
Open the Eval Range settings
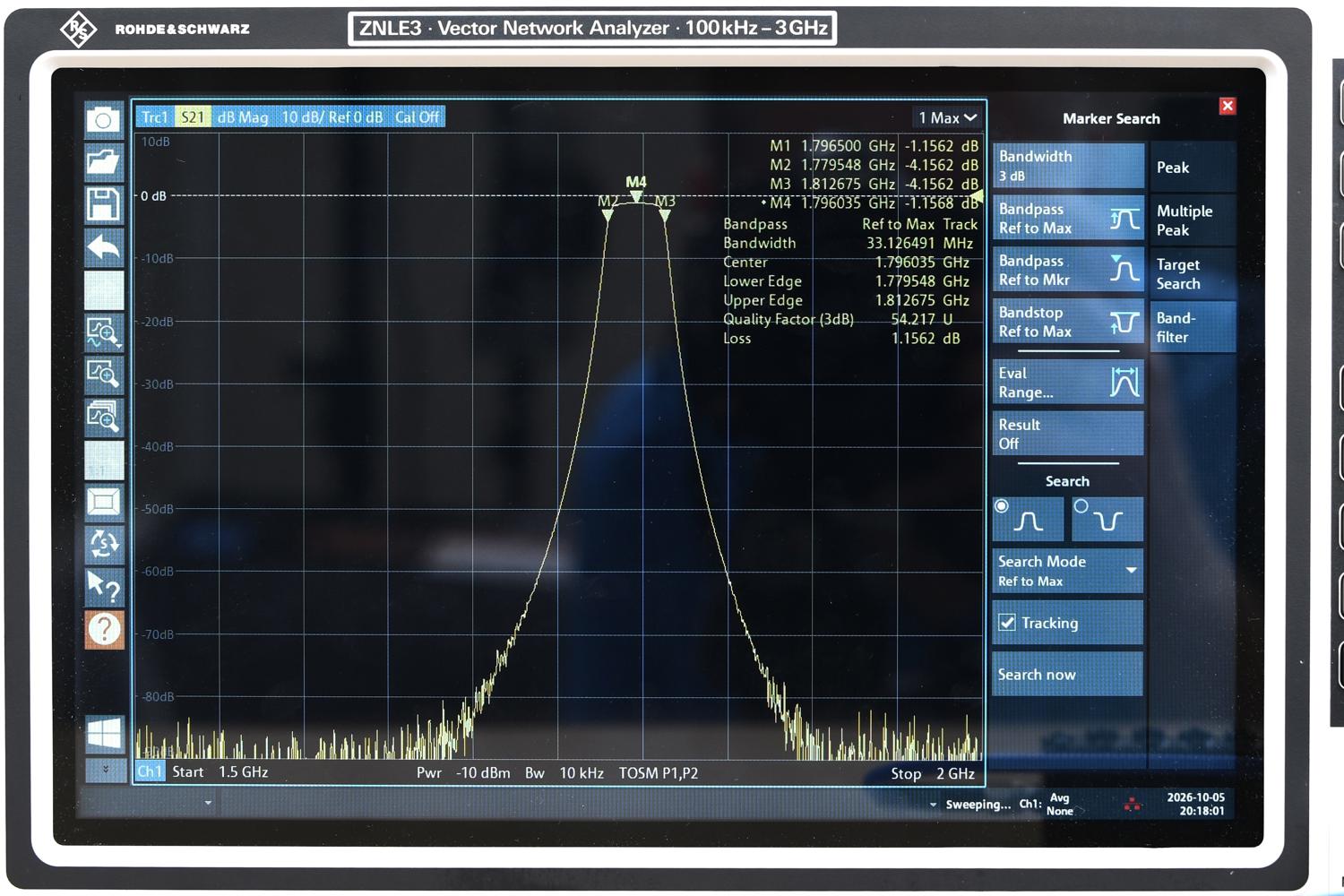(1068, 383)
